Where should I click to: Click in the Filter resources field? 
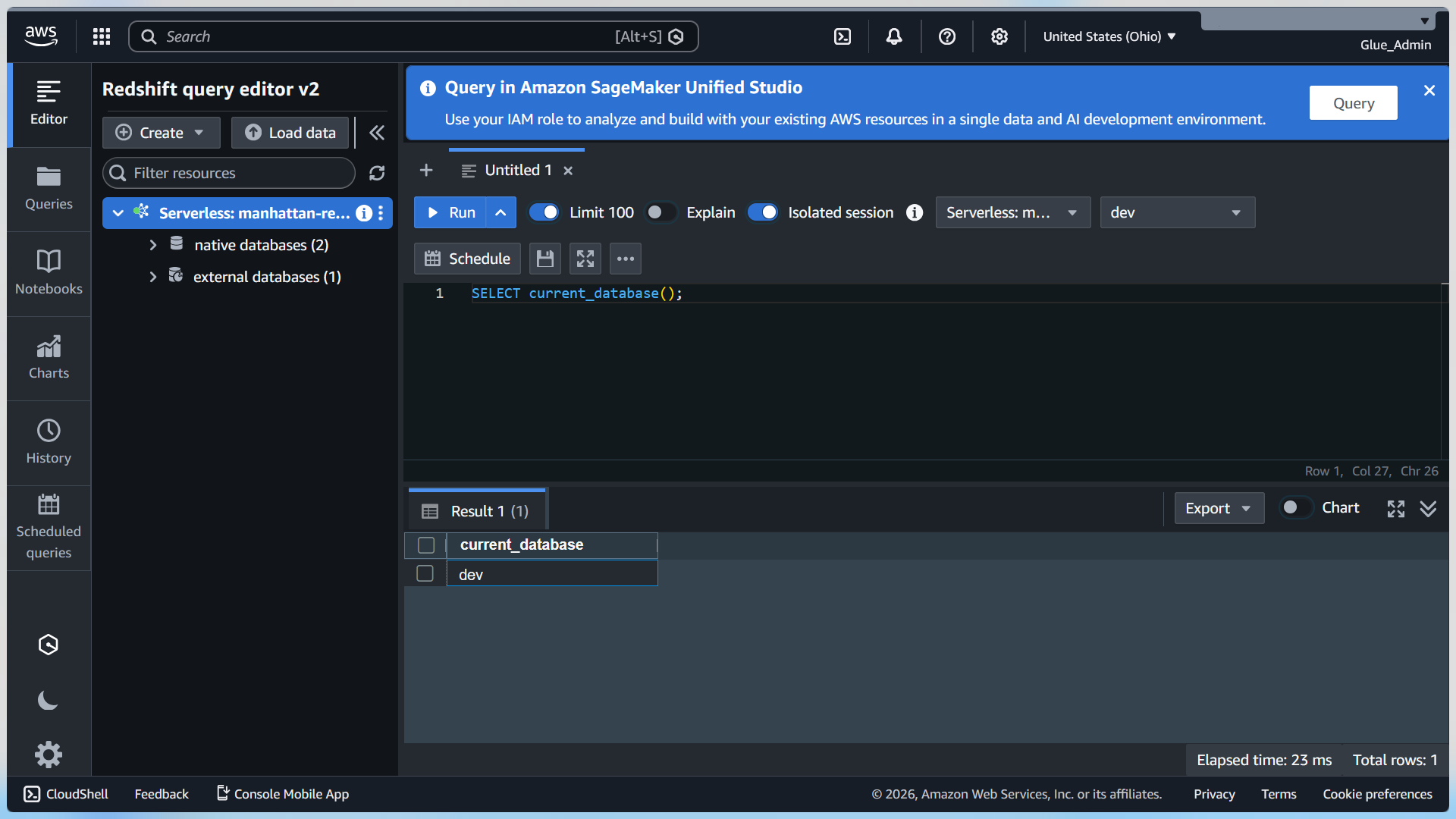229,173
